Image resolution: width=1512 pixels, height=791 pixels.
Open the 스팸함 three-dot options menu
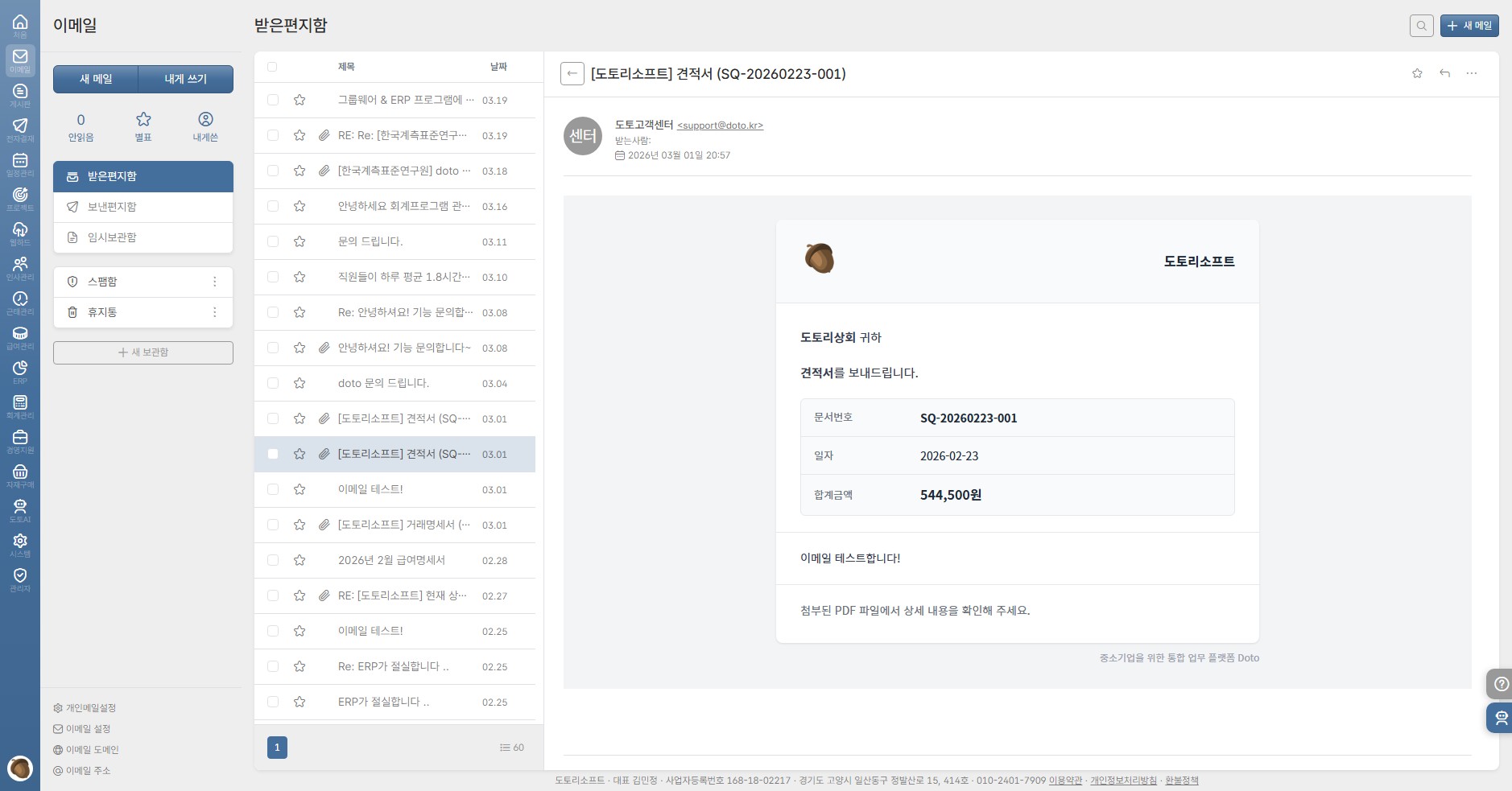[x=214, y=282]
